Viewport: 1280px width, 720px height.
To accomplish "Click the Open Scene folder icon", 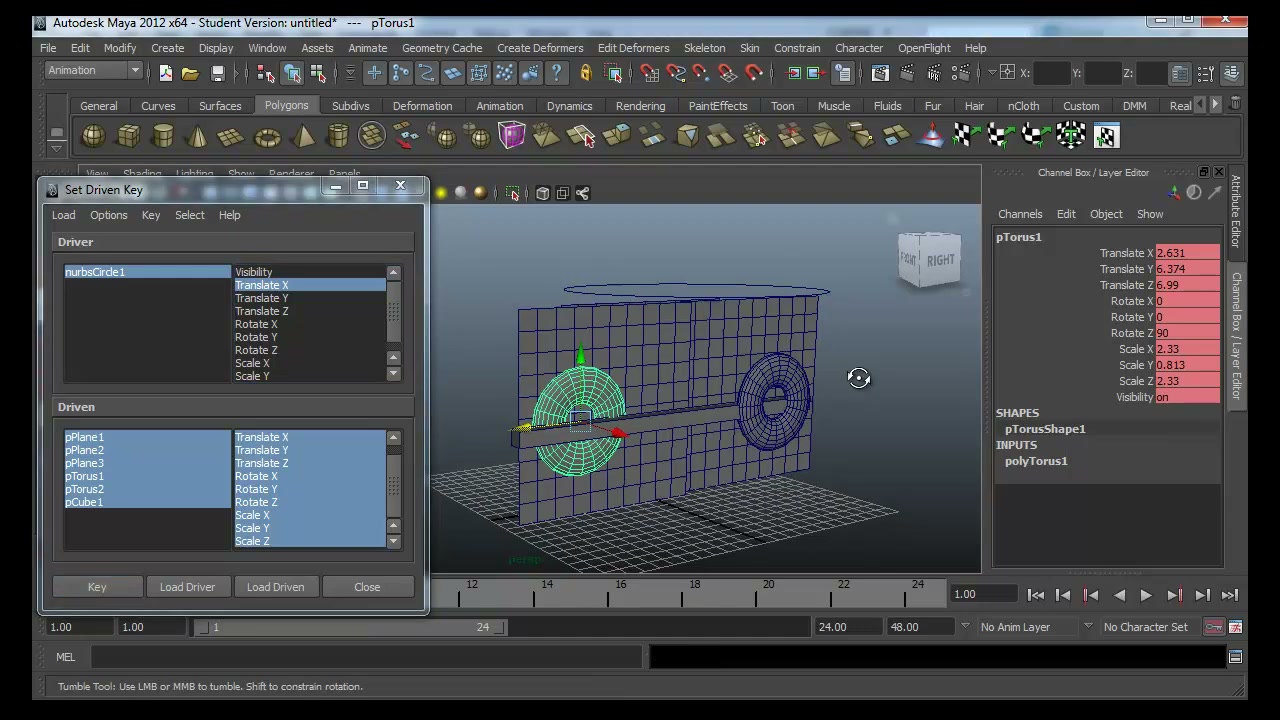I will (x=190, y=73).
